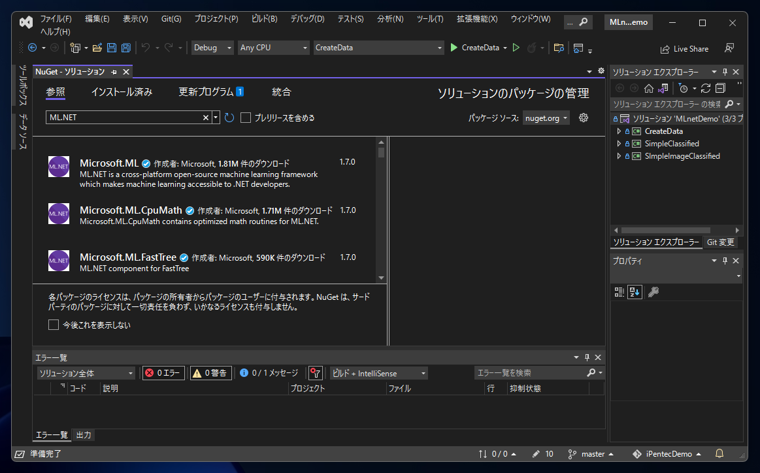Select the Microsoft.ML.FastTree package entry
The width and height of the screenshot is (760, 473).
[x=206, y=261]
